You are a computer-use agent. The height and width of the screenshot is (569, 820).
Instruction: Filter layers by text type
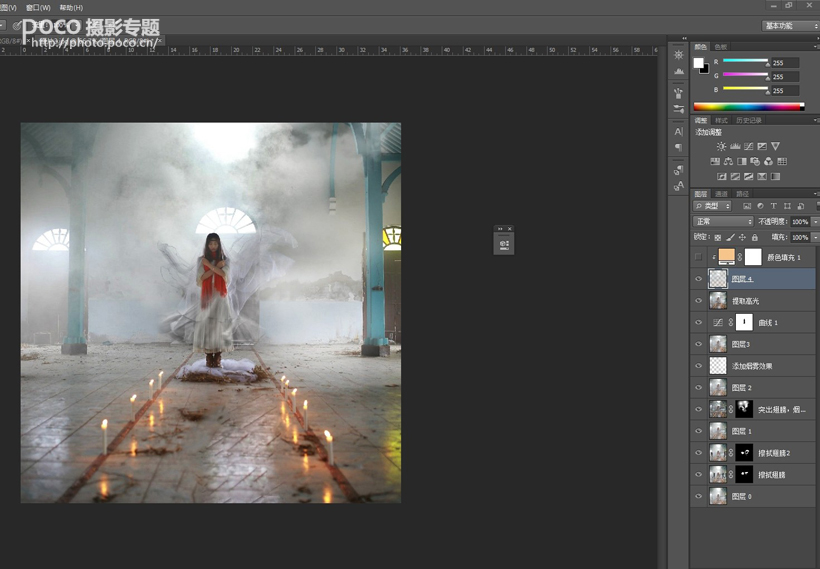click(x=773, y=206)
